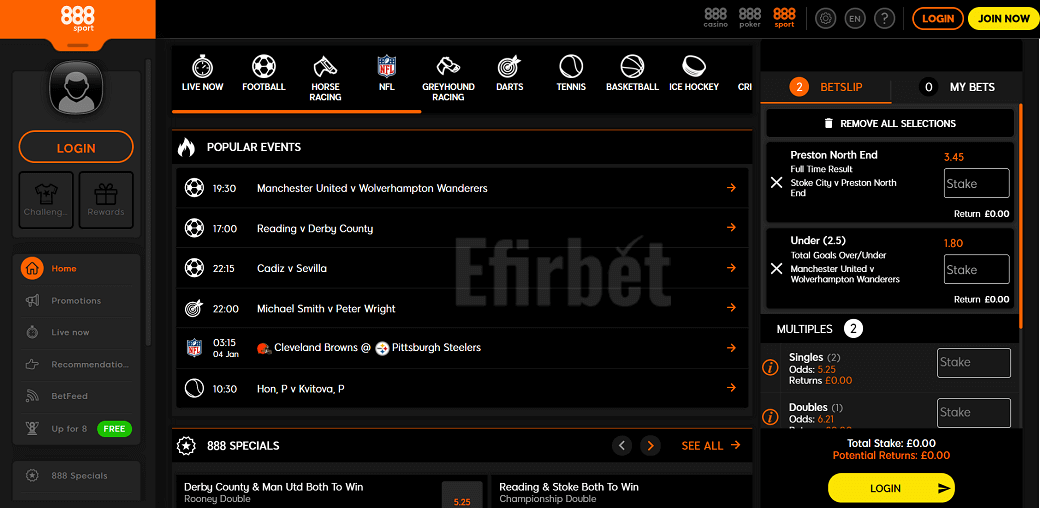Remove Preston North End selection
1040x508 pixels.
(777, 182)
